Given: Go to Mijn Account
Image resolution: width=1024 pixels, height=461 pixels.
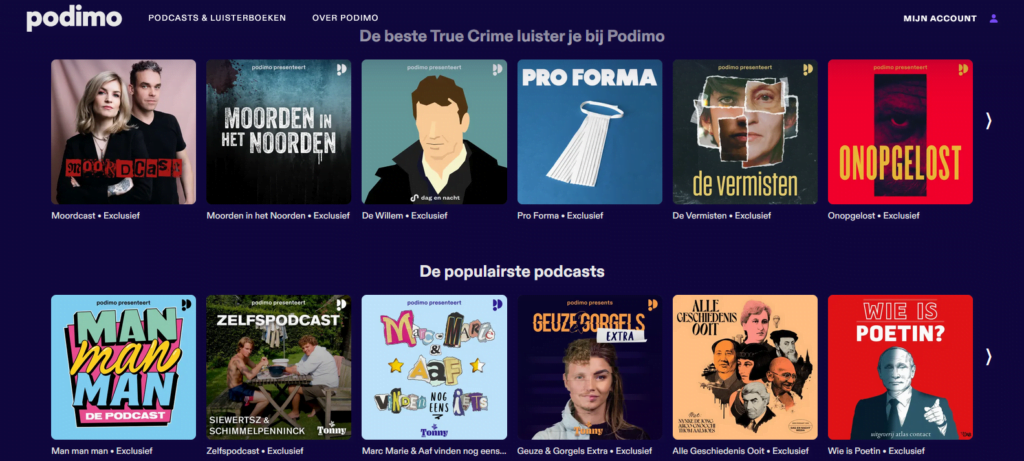Looking at the screenshot, I should click(940, 18).
